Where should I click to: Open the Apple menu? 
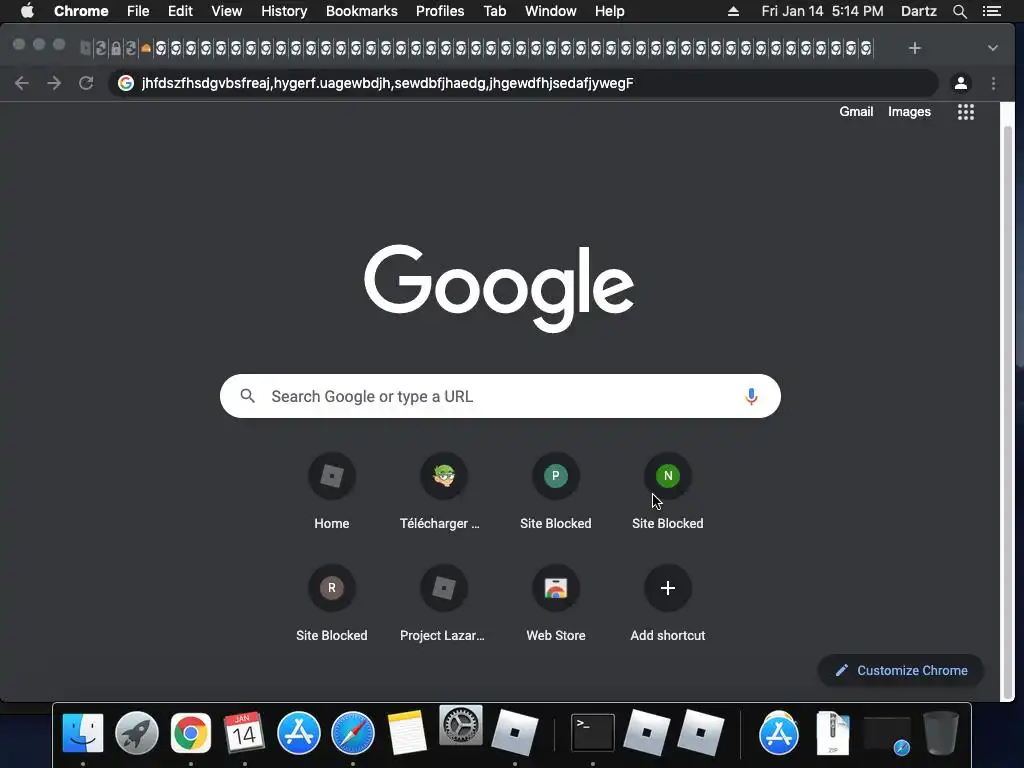pos(27,11)
